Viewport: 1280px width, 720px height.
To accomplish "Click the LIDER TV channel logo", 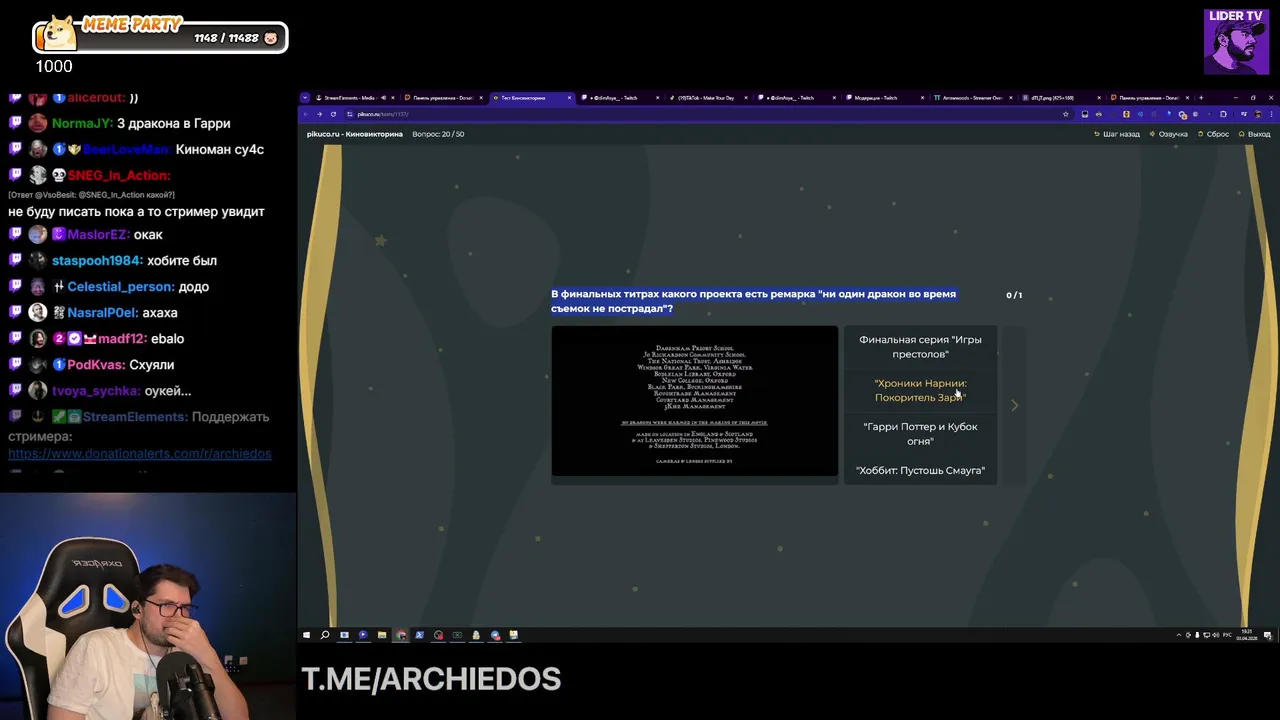I will [1236, 41].
